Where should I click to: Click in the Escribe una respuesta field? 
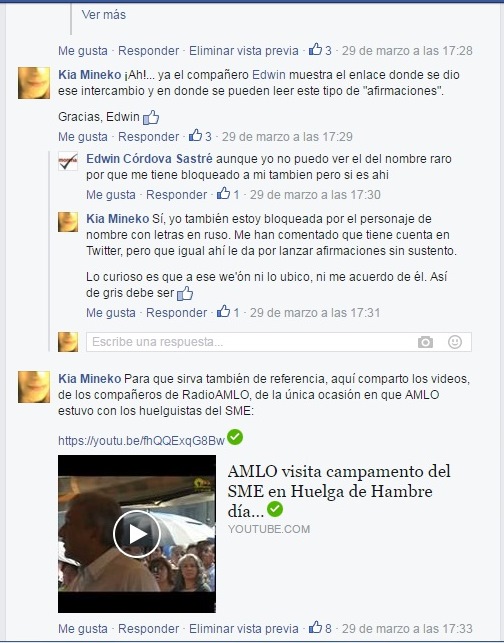[250, 342]
